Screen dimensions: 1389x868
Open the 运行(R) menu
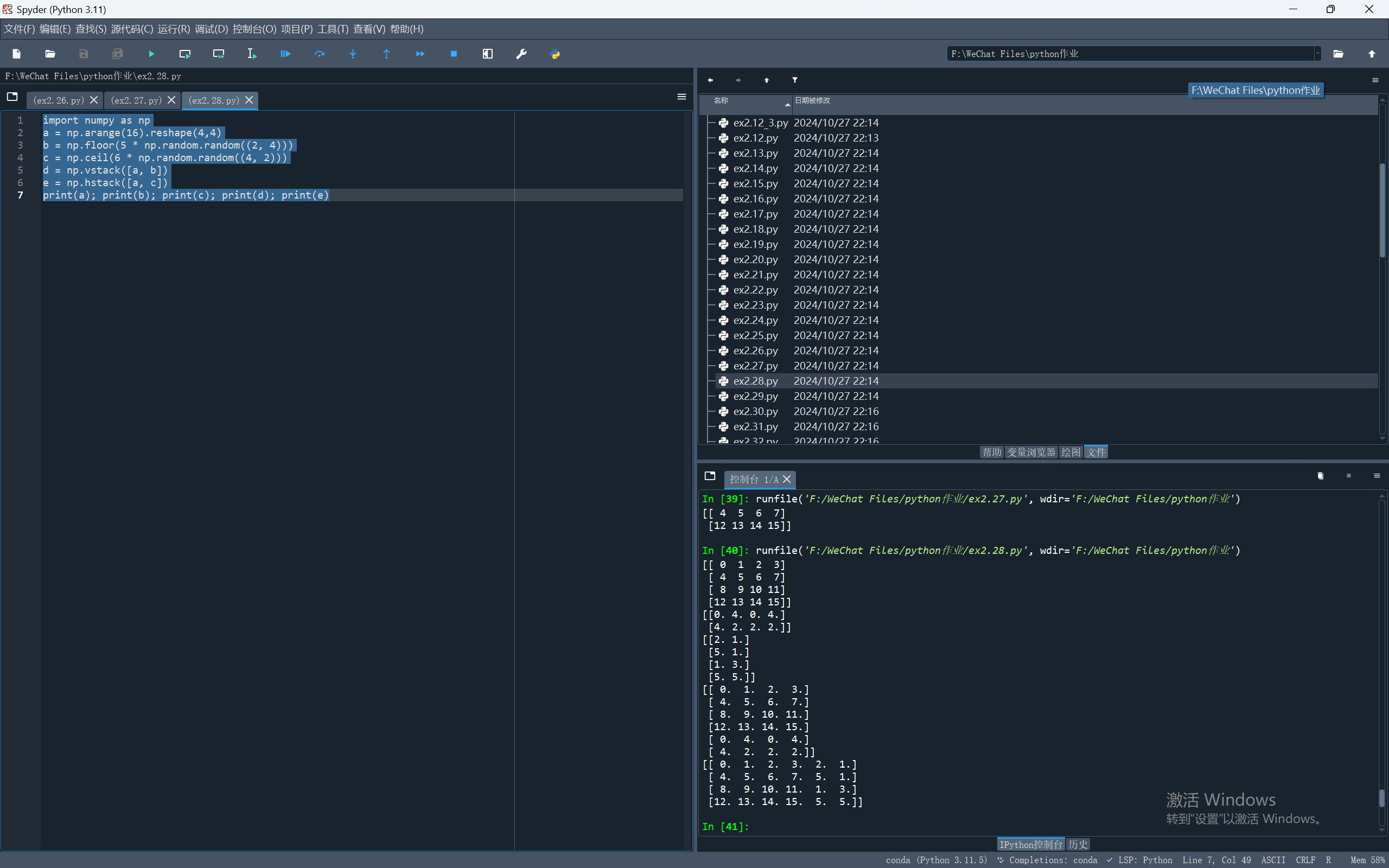click(x=173, y=29)
